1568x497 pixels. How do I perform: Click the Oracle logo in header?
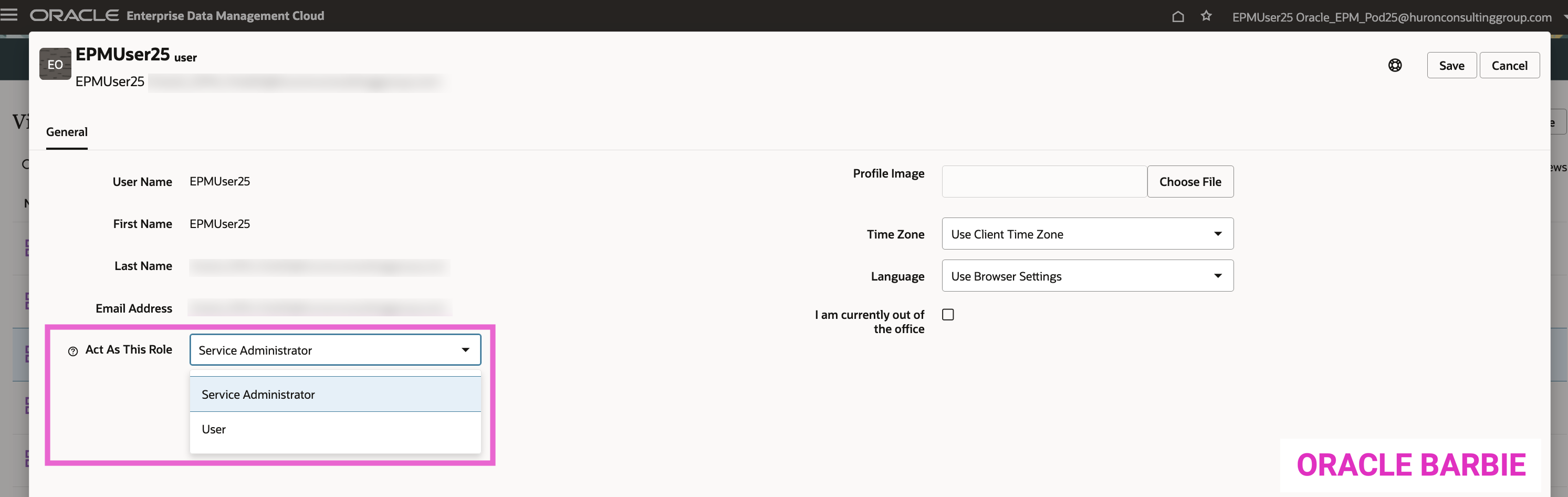pyautogui.click(x=74, y=16)
